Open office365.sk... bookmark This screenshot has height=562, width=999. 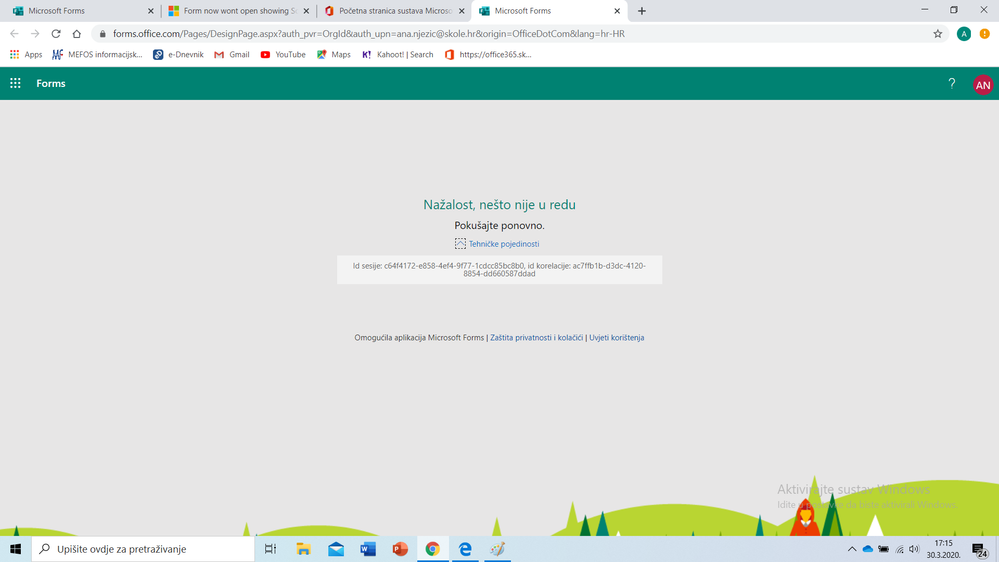(x=488, y=55)
